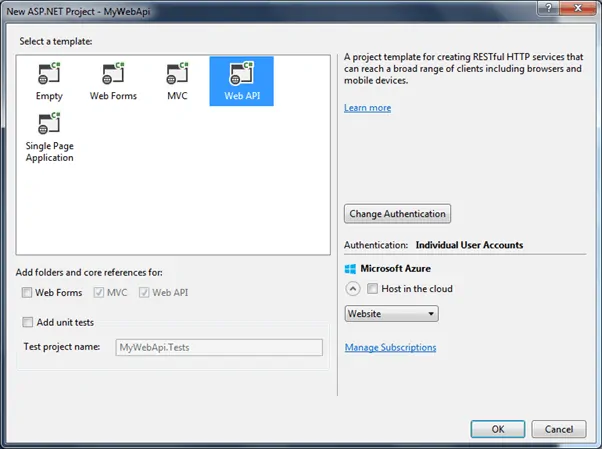Toggle the Web API core references checkbox
602x449 pixels.
point(144,293)
